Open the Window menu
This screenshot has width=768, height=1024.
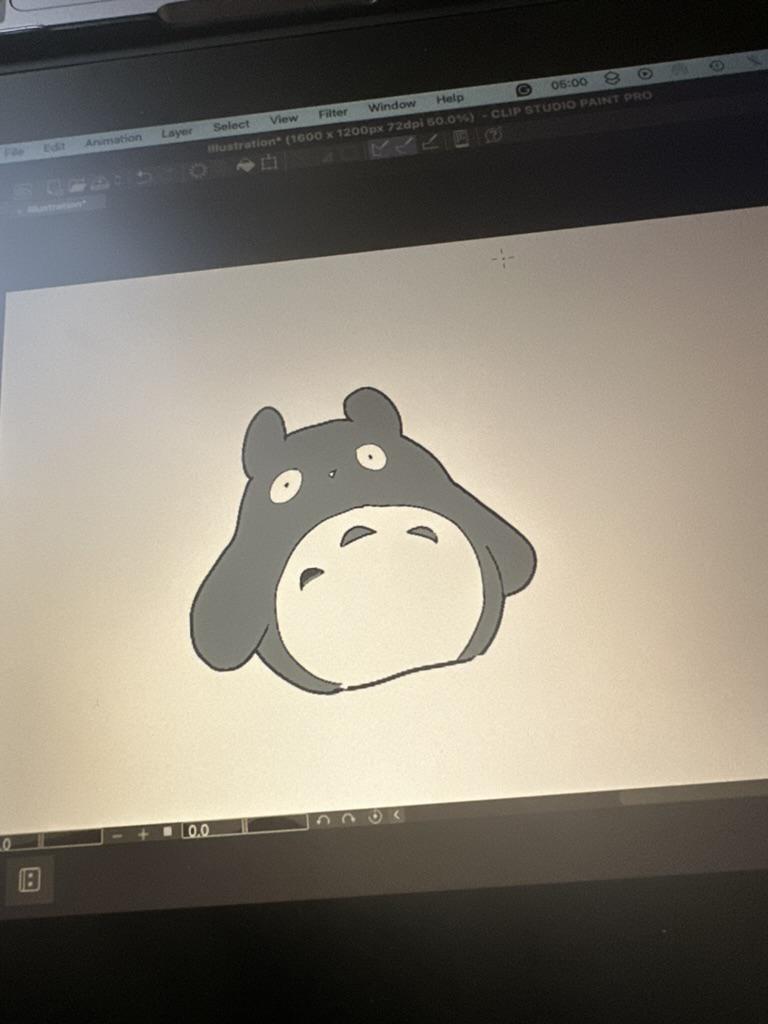391,106
